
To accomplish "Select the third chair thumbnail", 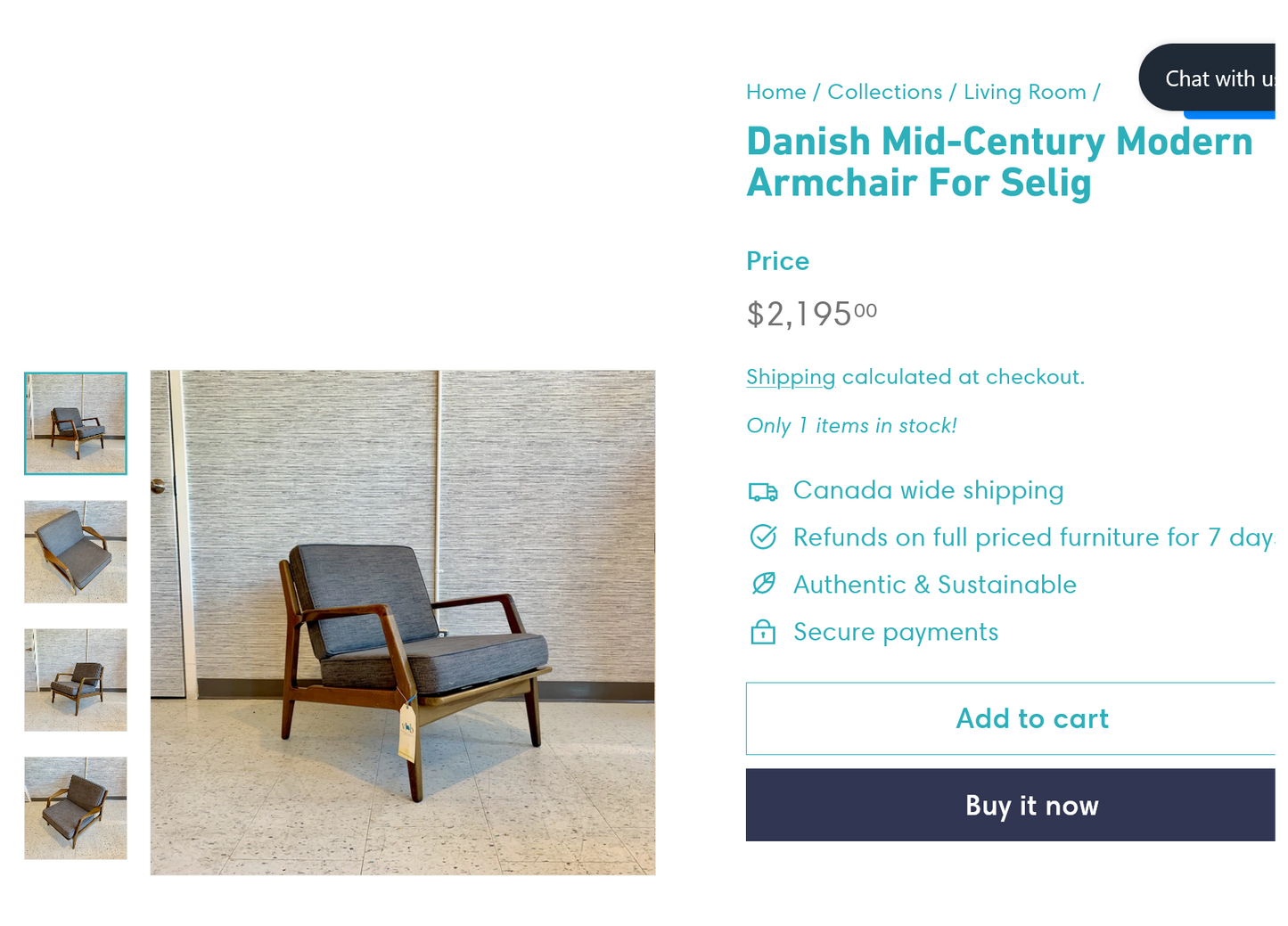I will click(76, 680).
